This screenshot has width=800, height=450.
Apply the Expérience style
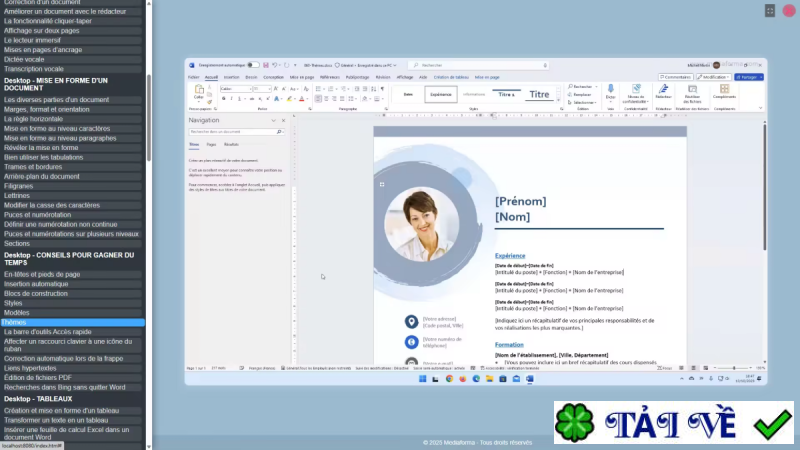tap(441, 94)
